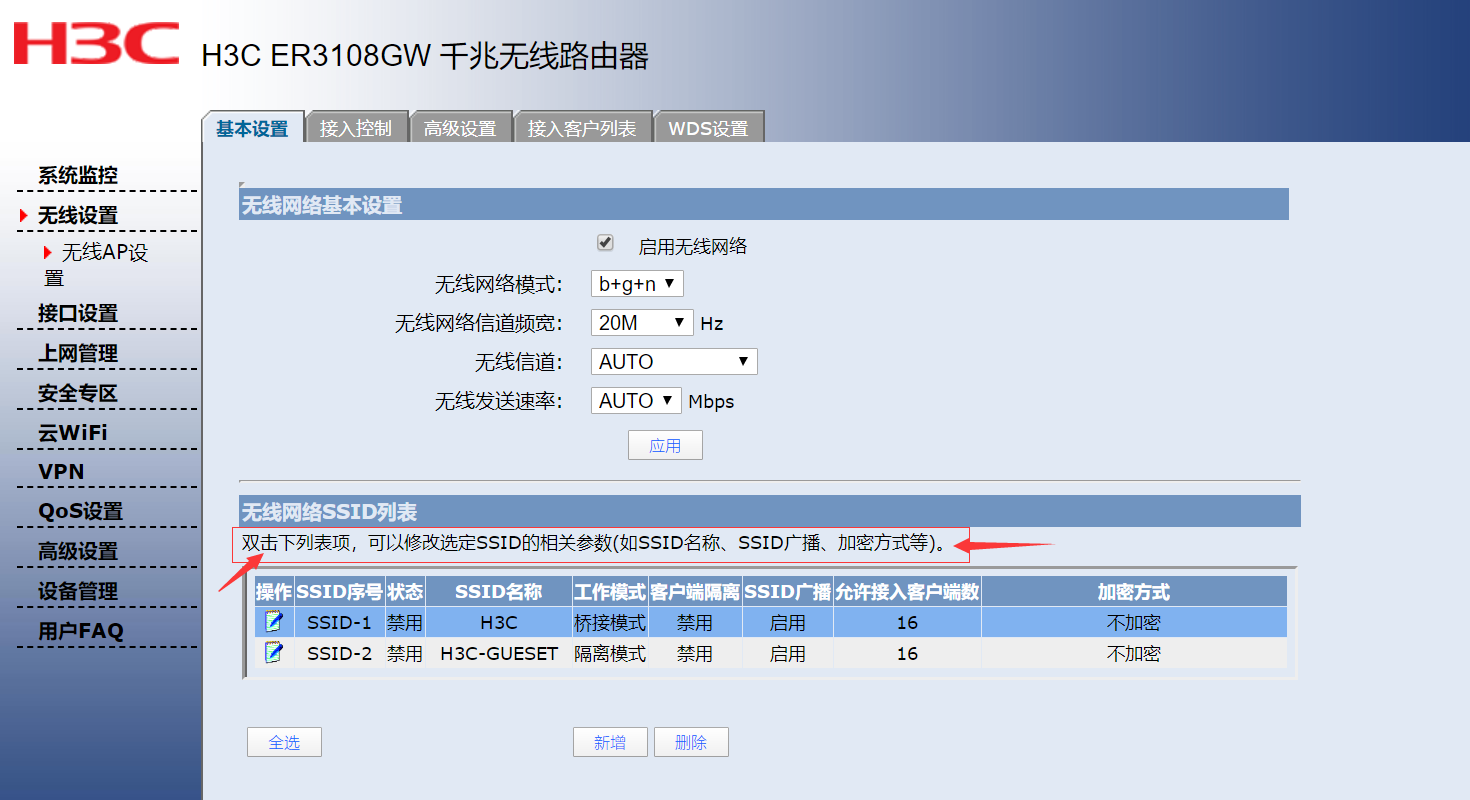Open 系统监控 in the sidebar
The image size is (1470, 800).
[78, 175]
